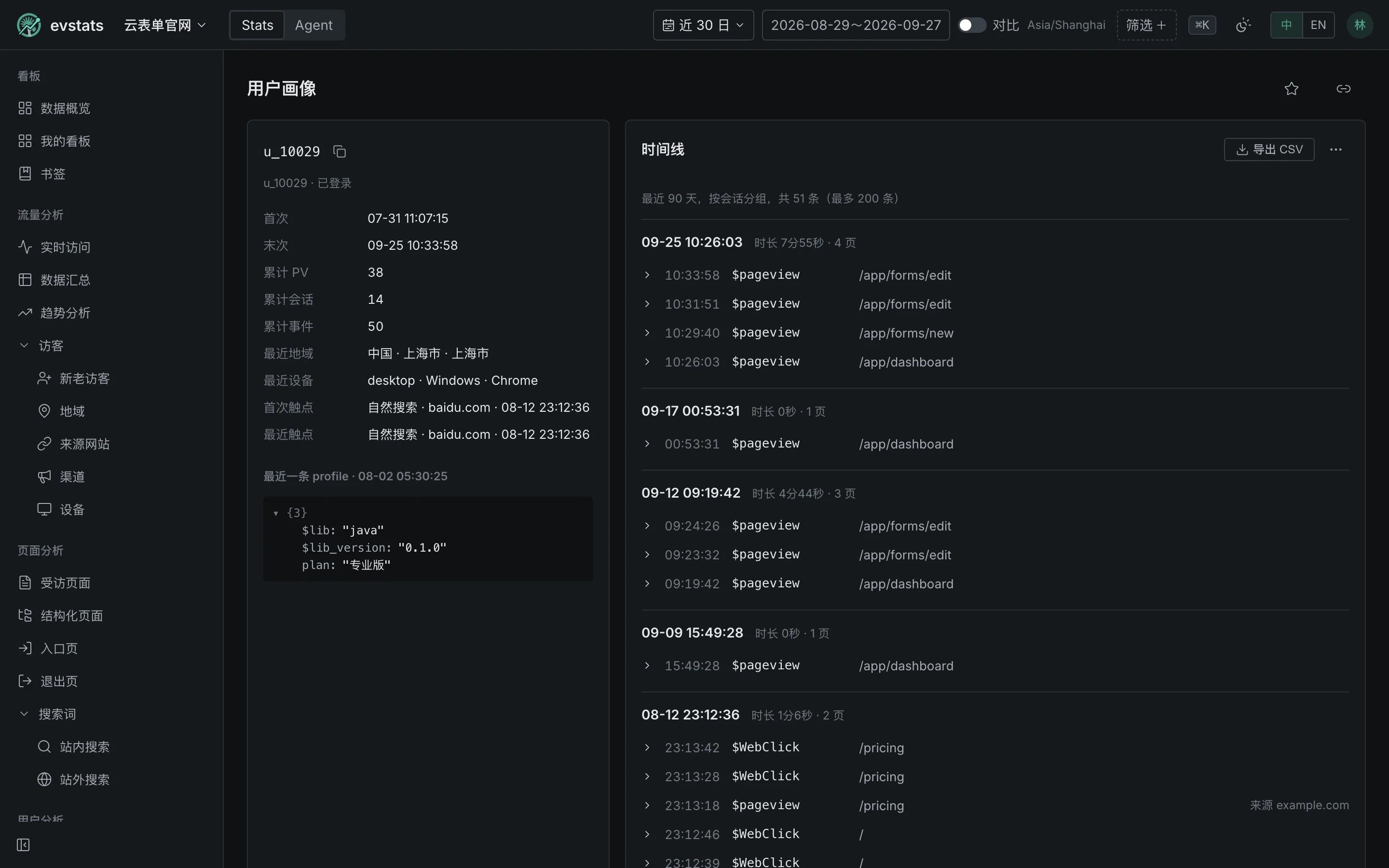1389x868 pixels.
Task: Click the 林 user avatar
Action: pos(1360,25)
